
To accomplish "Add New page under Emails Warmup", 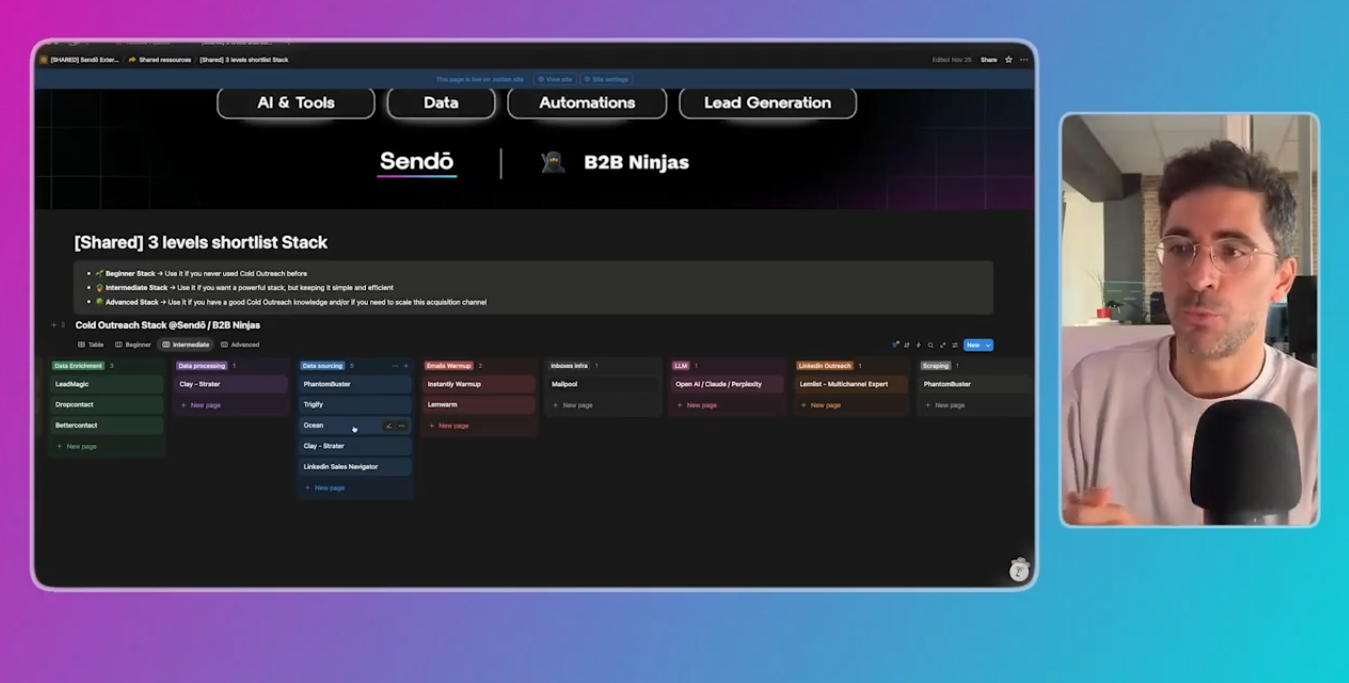I will click(479, 426).
